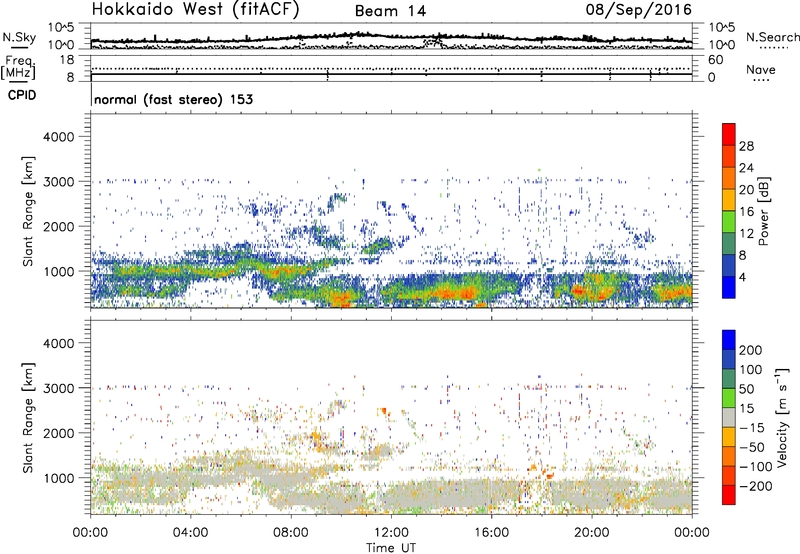Click the "24" label on the power colorbar
Screen dimensions: 800x554
[x=746, y=168]
